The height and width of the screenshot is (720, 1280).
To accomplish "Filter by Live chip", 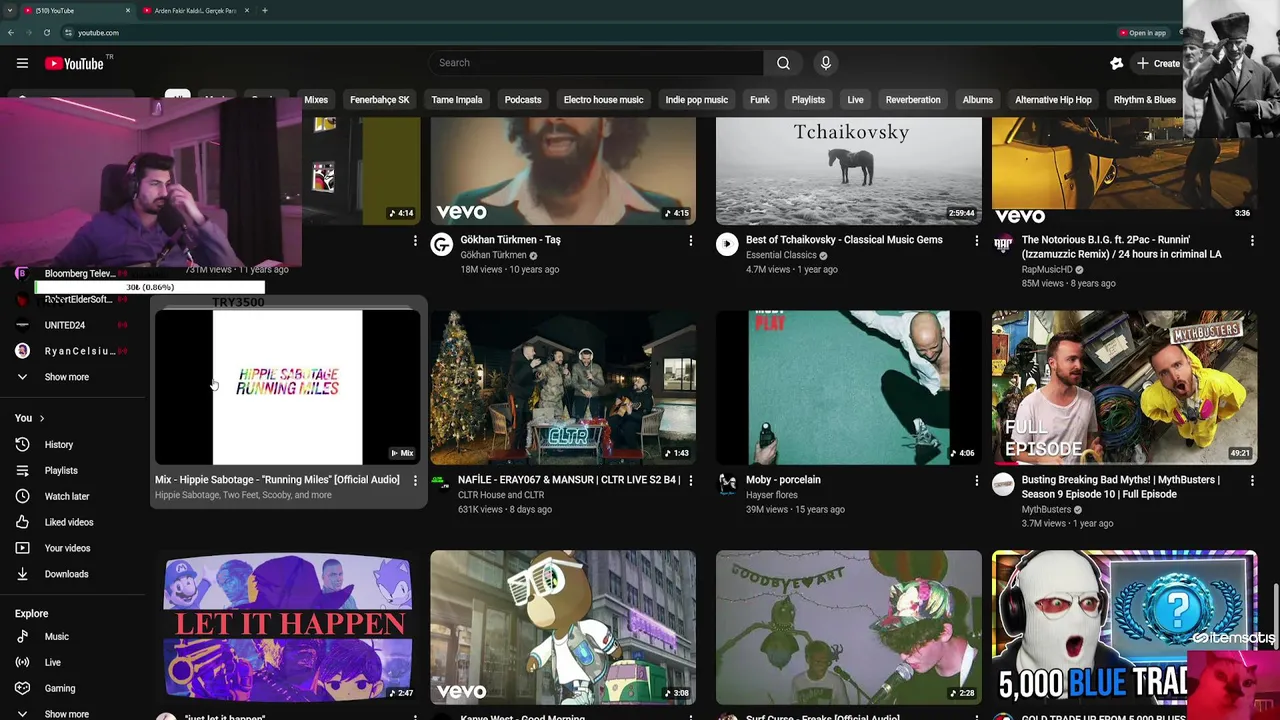I will point(855,100).
